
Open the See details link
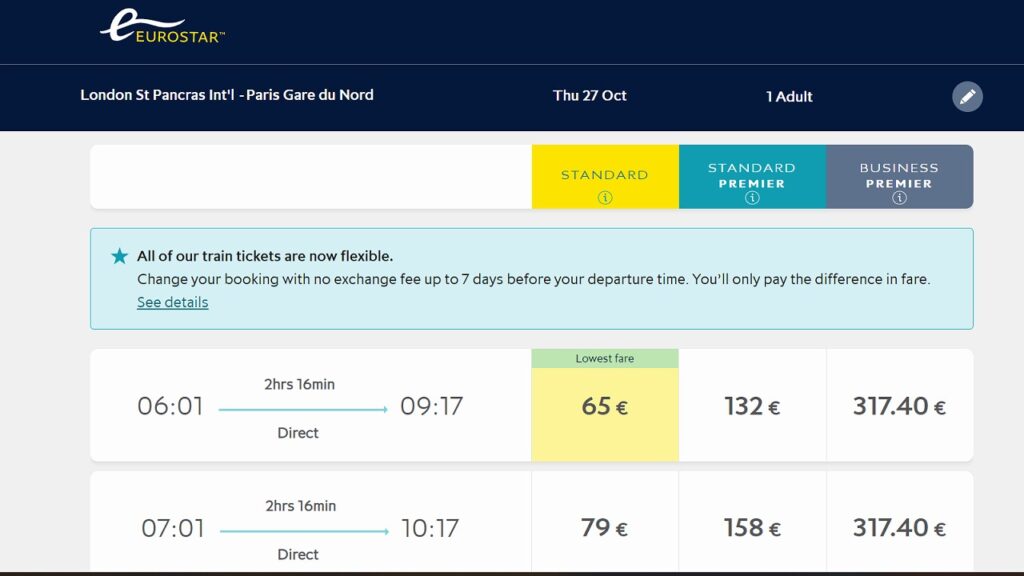(172, 302)
